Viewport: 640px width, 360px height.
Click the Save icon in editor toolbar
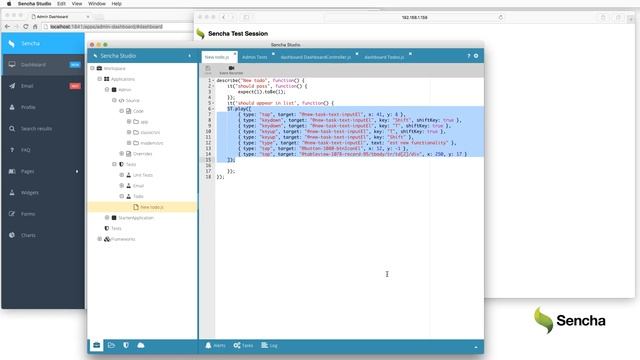[x=208, y=68]
